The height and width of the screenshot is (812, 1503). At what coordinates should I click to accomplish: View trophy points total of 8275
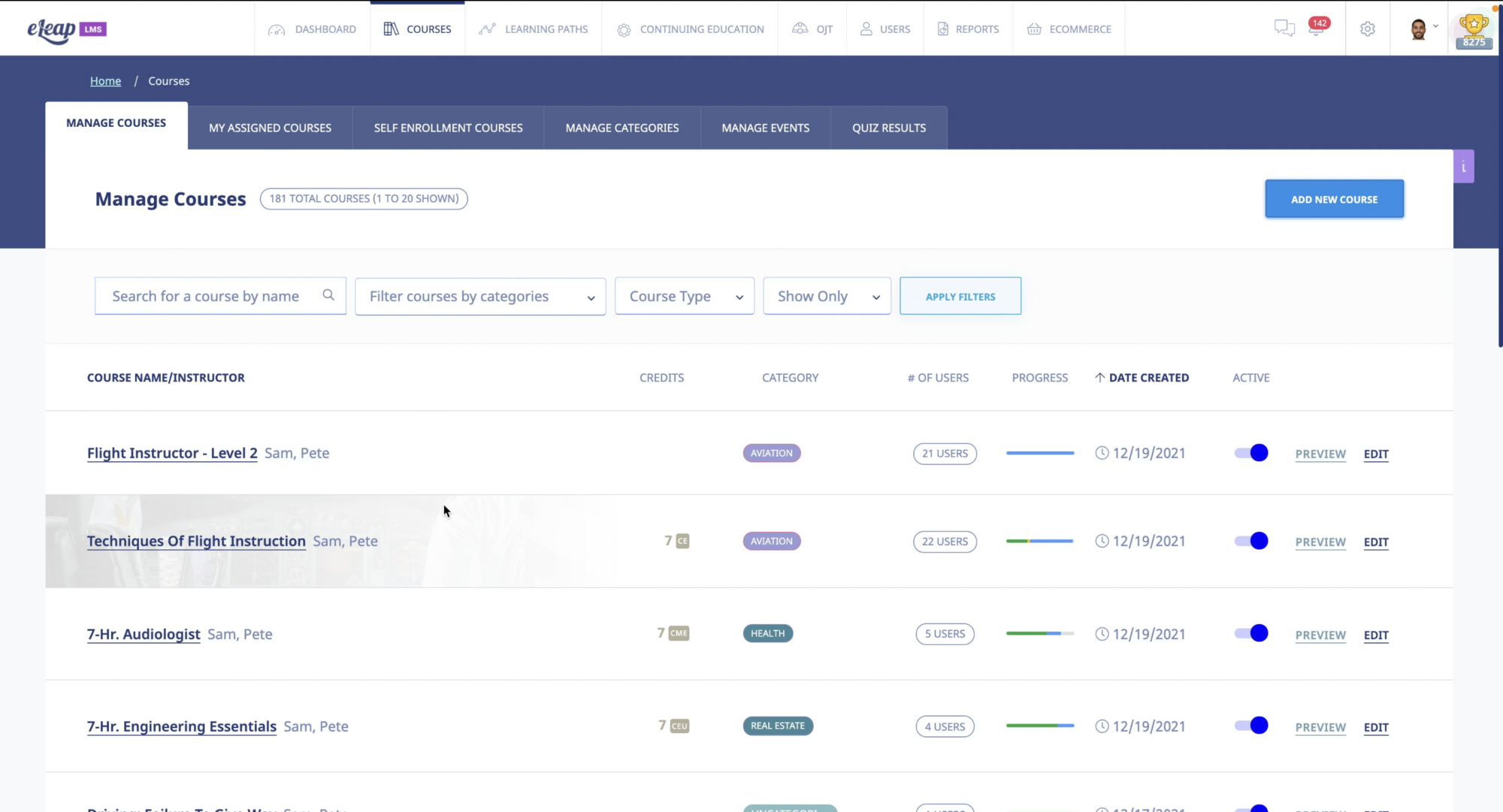1474,29
